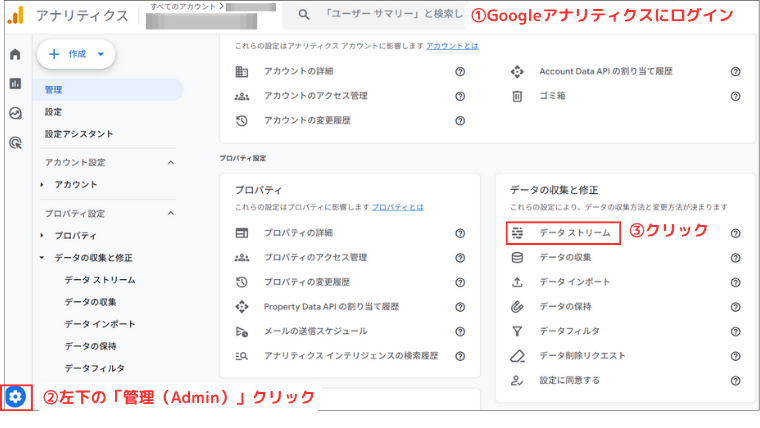
Task: Open the Advertising target icon
Action: (16, 143)
